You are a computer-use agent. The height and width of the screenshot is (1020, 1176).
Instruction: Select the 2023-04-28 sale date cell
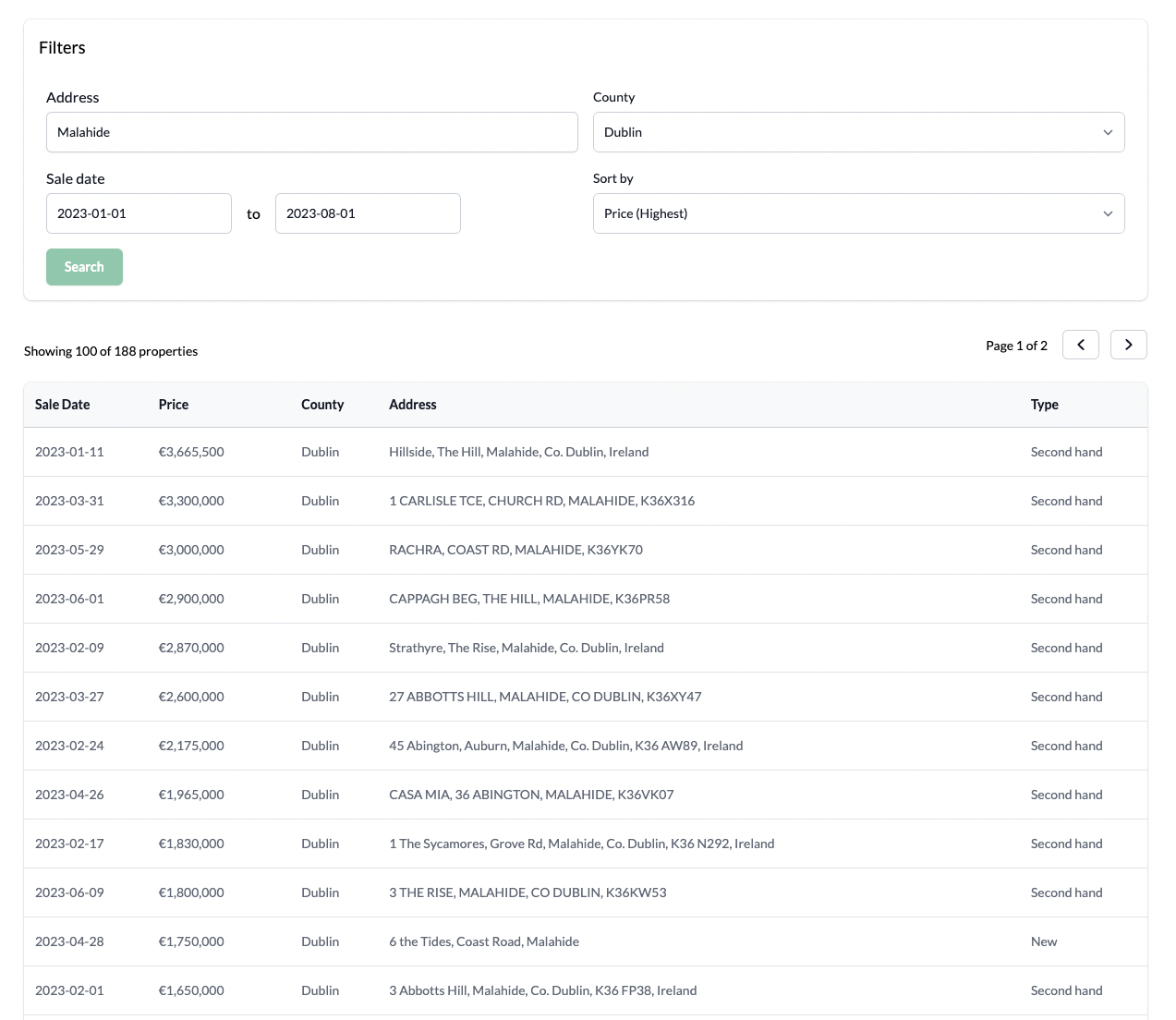(69, 941)
